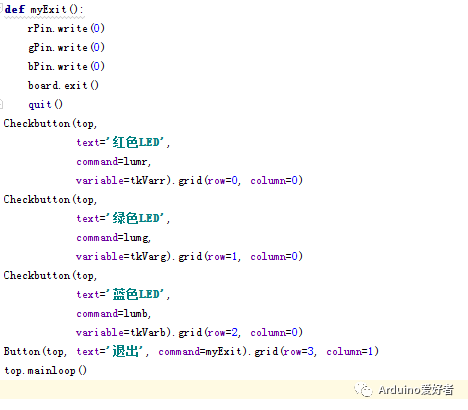
Task: Click the '退出' text string in Button
Action: tap(125, 351)
